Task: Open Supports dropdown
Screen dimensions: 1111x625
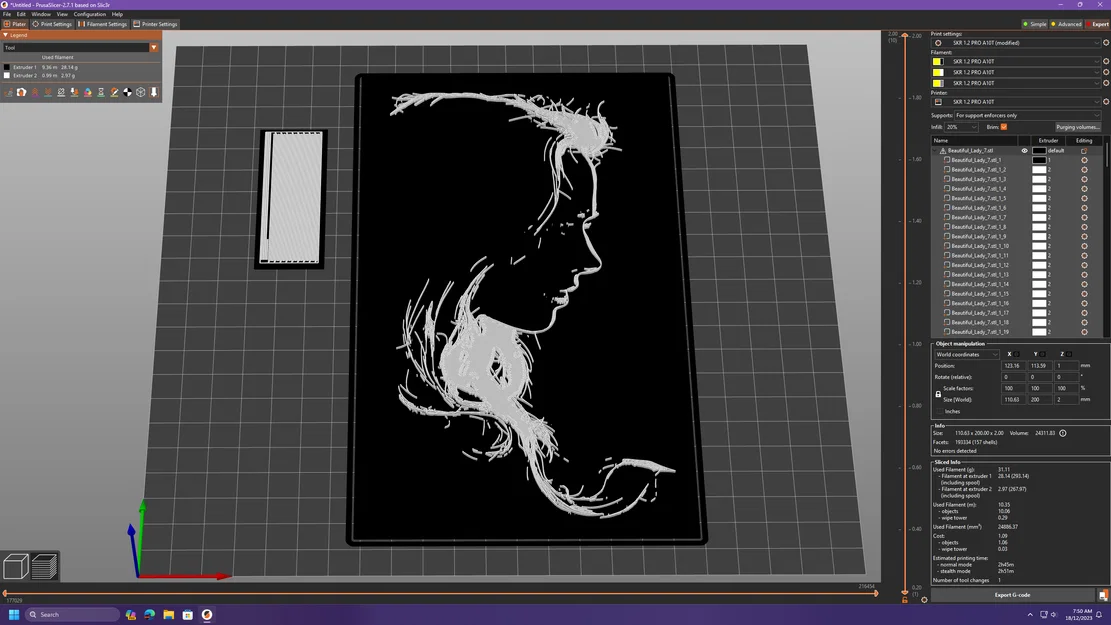Action: coord(1027,116)
